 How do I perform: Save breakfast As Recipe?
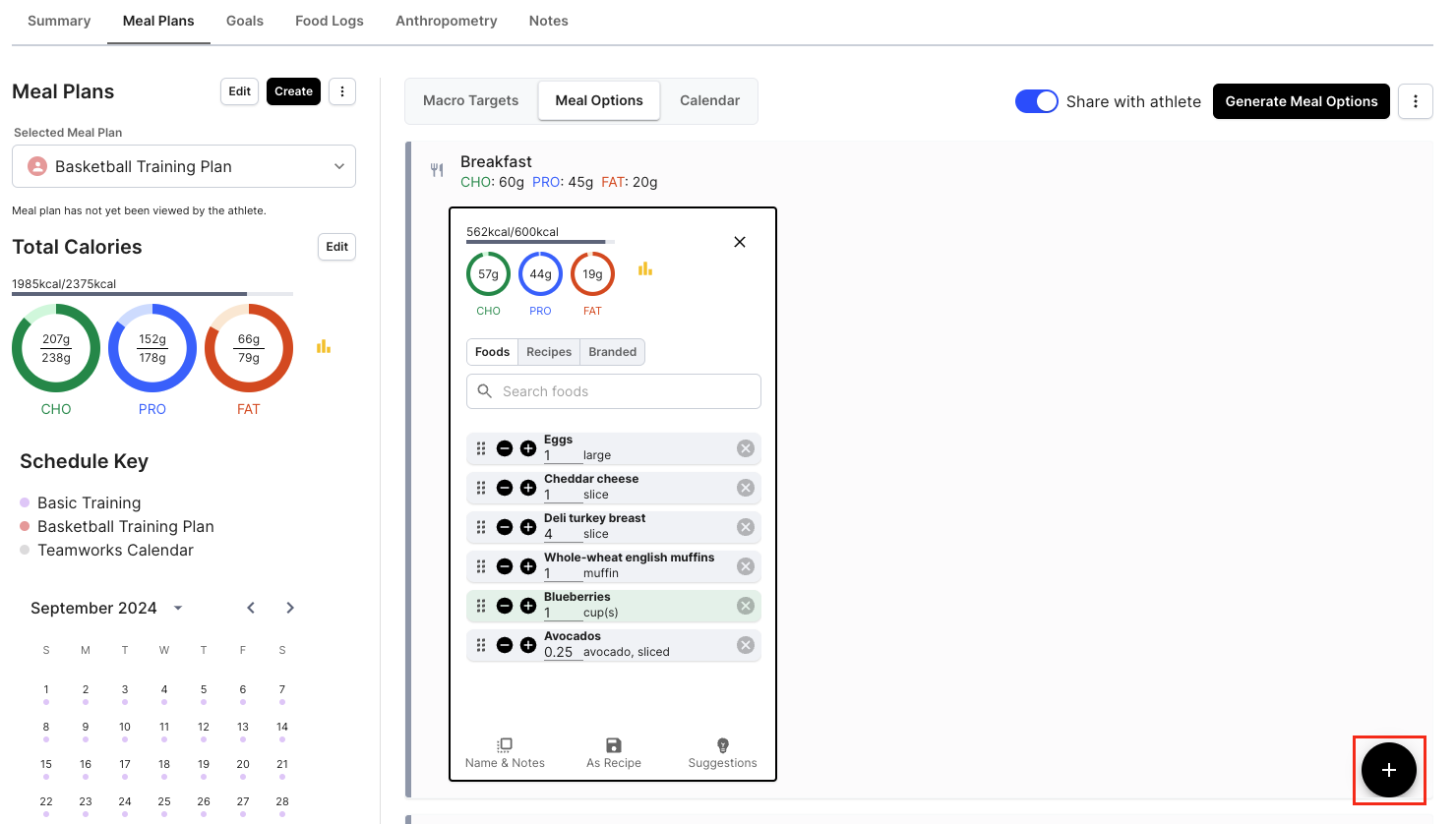[614, 753]
